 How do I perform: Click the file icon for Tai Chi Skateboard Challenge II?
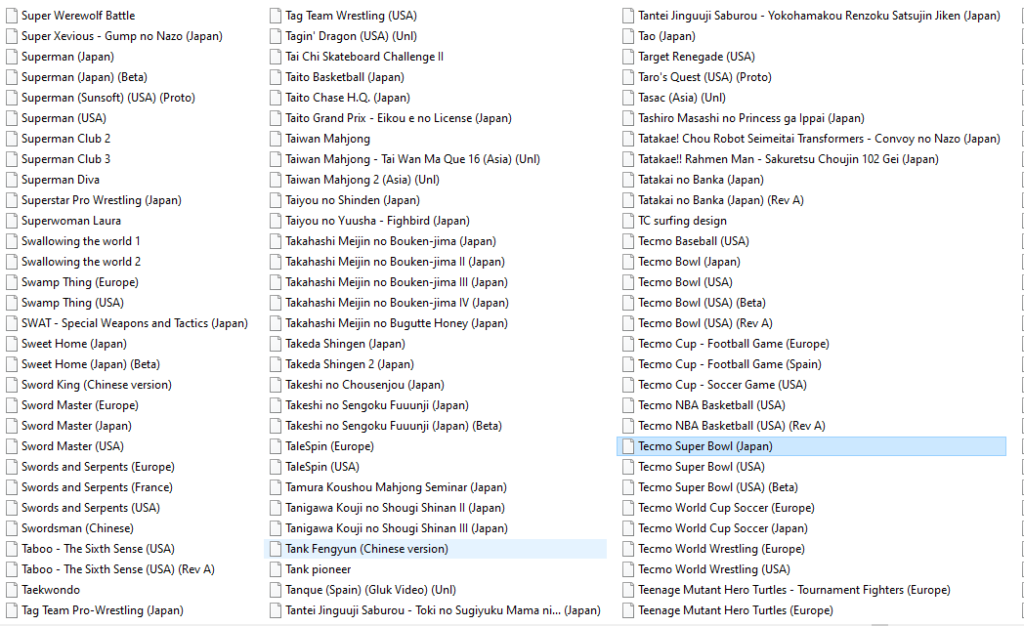pyautogui.click(x=276, y=57)
